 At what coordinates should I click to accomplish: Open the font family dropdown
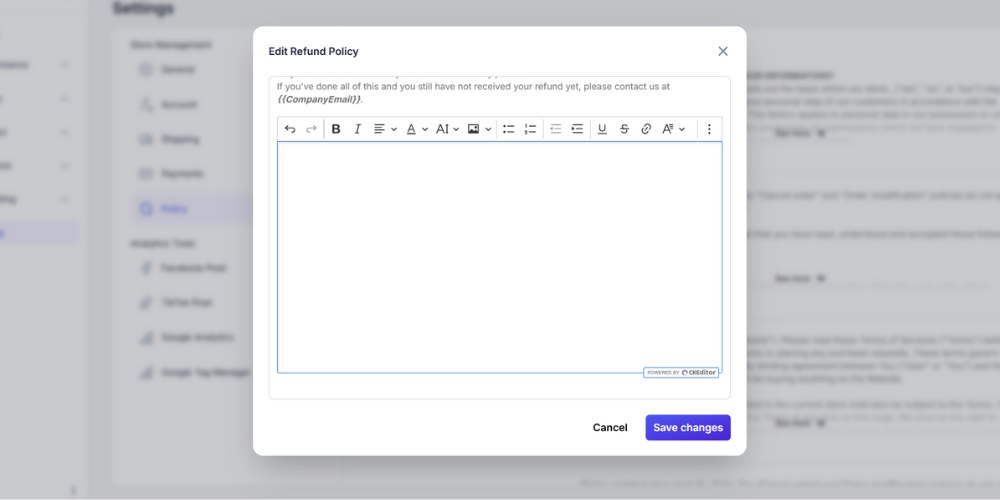tap(673, 129)
